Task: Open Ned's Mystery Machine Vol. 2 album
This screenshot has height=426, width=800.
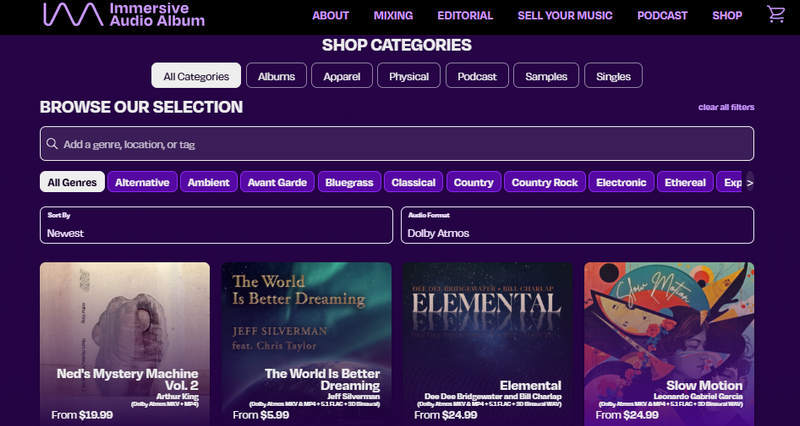Action: pos(124,344)
